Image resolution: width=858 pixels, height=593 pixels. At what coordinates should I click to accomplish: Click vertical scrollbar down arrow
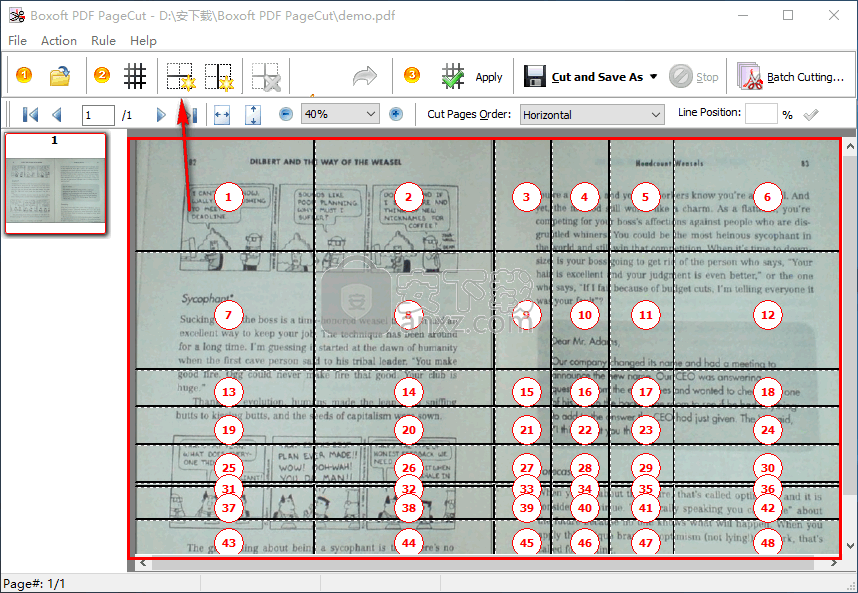pos(850,545)
